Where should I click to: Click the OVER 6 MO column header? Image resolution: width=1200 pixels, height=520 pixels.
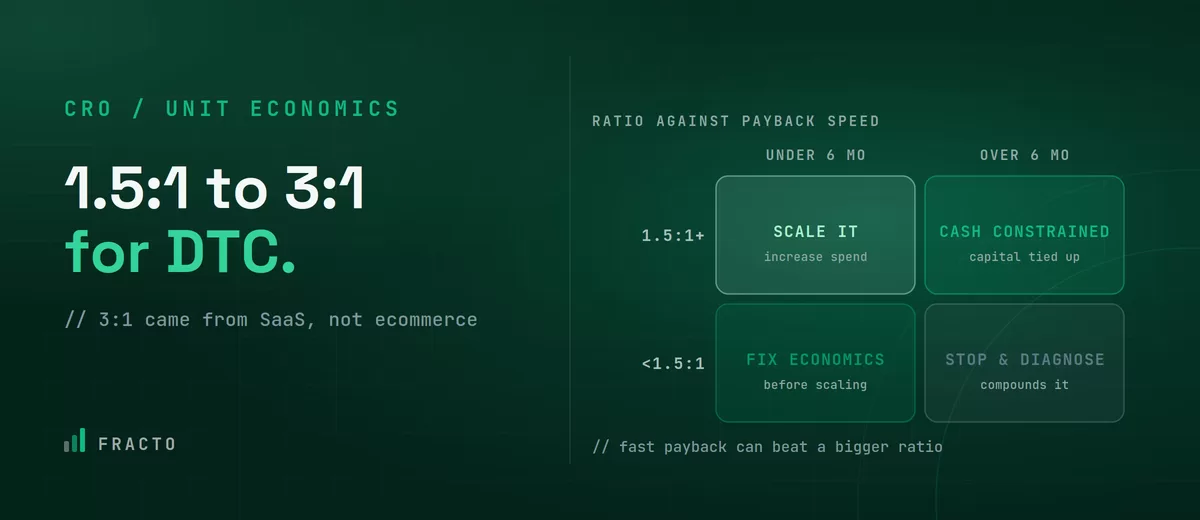(x=1024, y=155)
